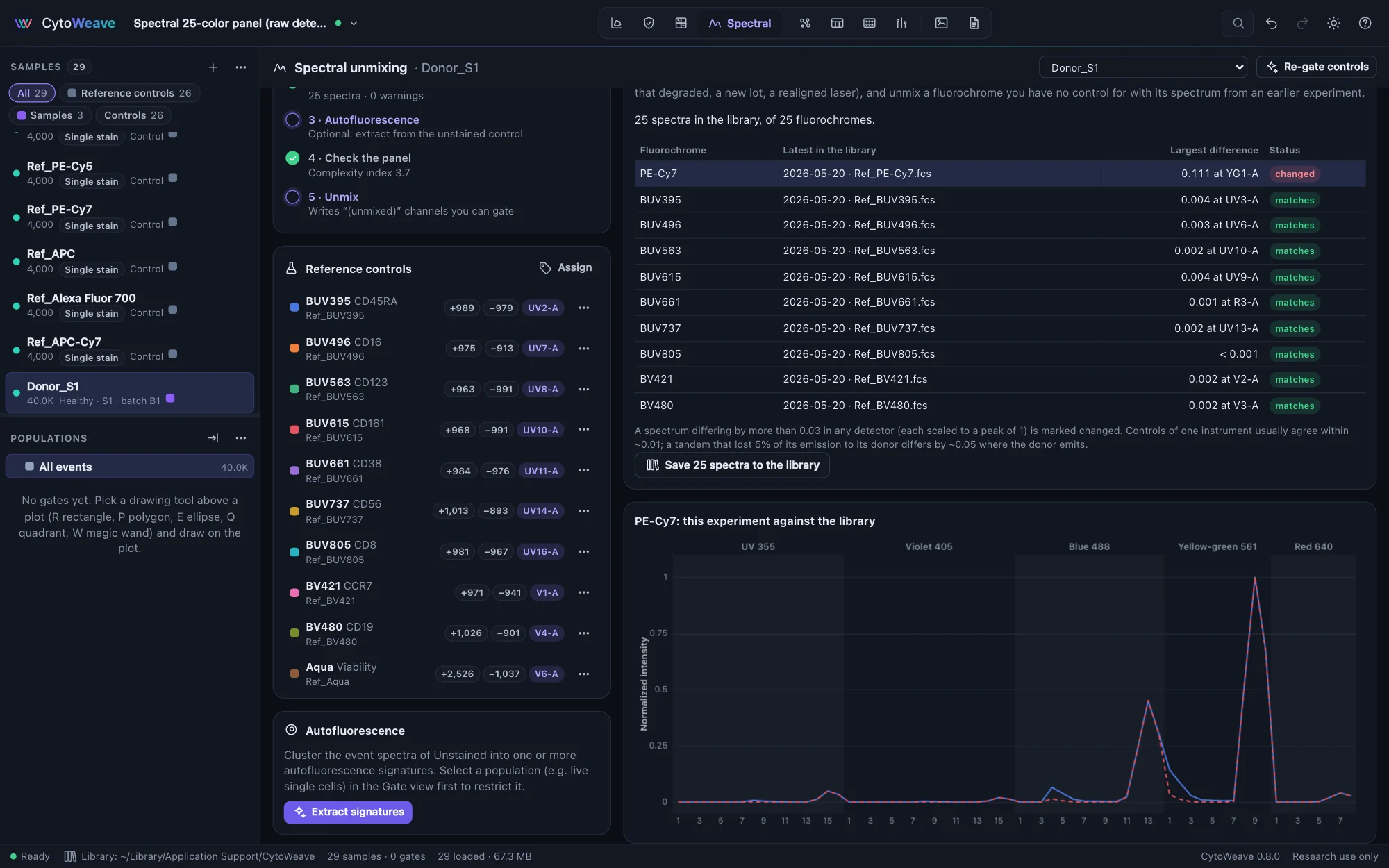
Task: Filter by Reference controls 26 chip
Action: tap(129, 93)
